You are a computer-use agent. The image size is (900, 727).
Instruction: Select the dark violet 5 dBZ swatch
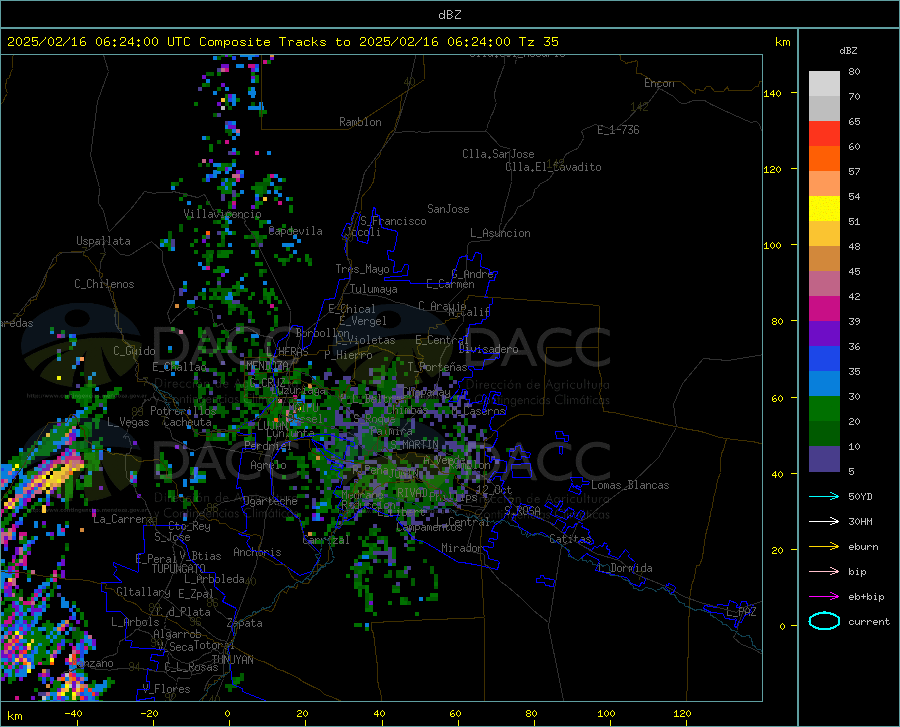tap(824, 458)
